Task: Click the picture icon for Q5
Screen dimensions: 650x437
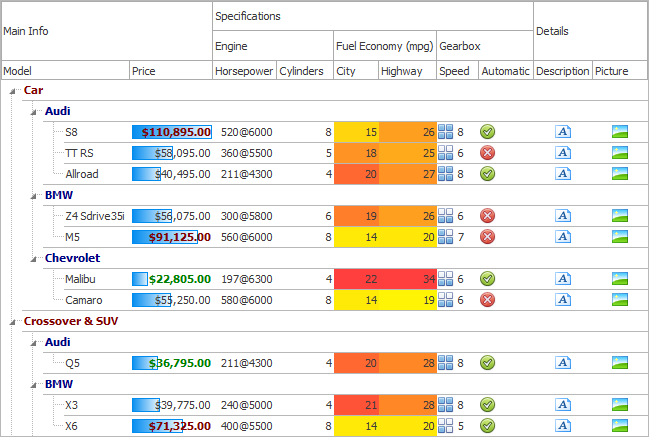Action: point(620,363)
